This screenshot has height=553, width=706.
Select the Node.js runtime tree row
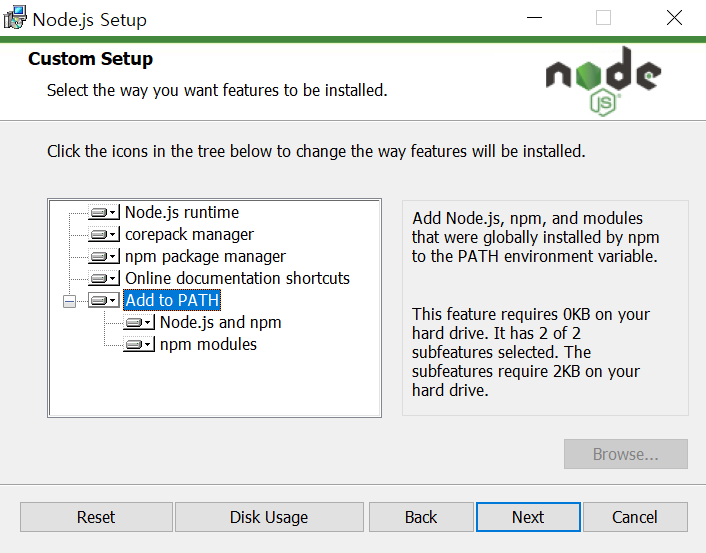pyautogui.click(x=182, y=212)
